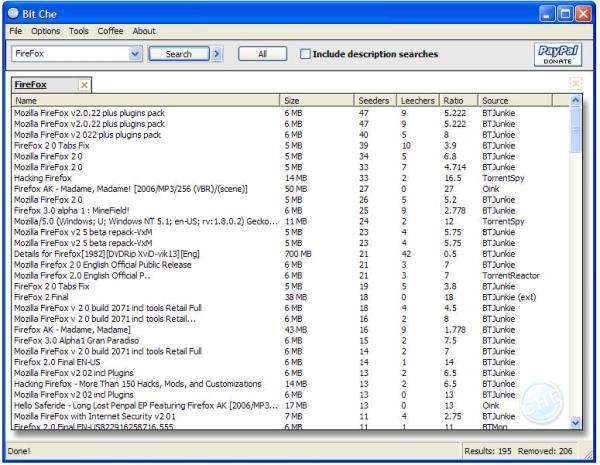The height and width of the screenshot is (465, 600).
Task: Click the scrollbar up arrow
Action: coord(575,101)
